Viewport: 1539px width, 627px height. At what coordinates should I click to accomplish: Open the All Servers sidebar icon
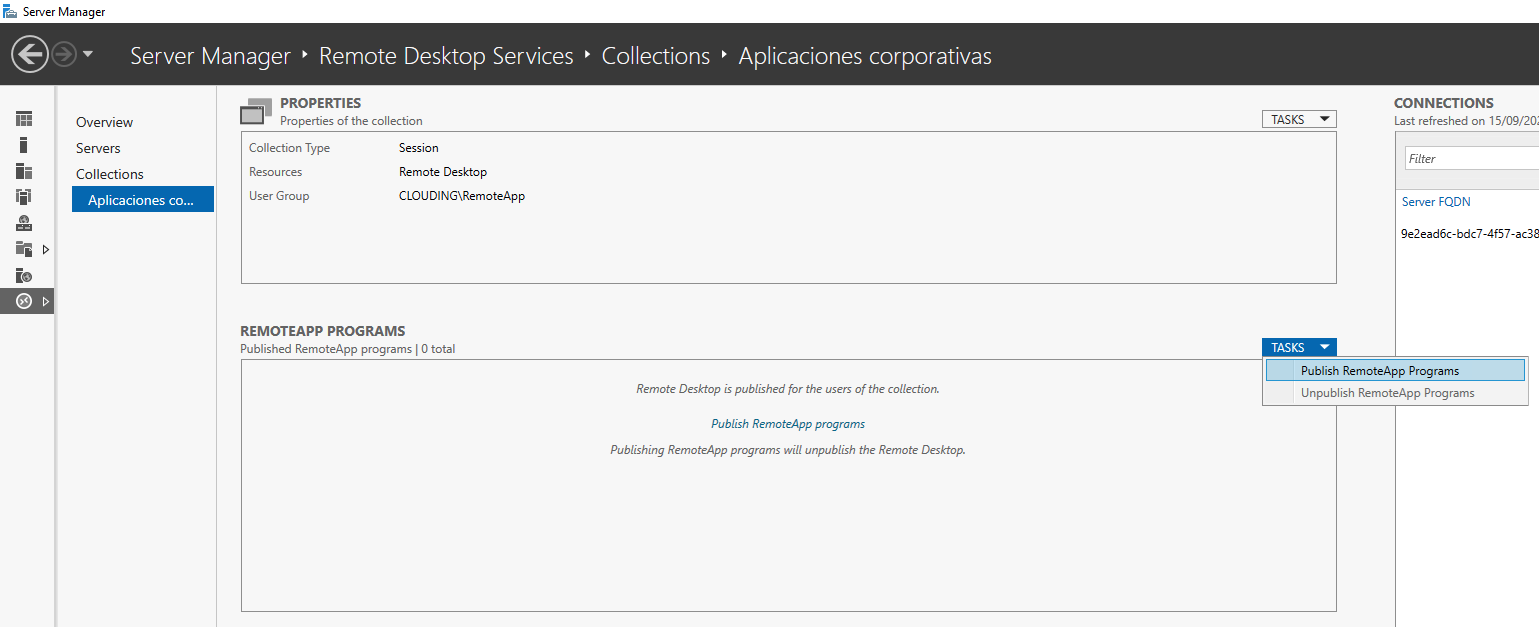pos(24,171)
